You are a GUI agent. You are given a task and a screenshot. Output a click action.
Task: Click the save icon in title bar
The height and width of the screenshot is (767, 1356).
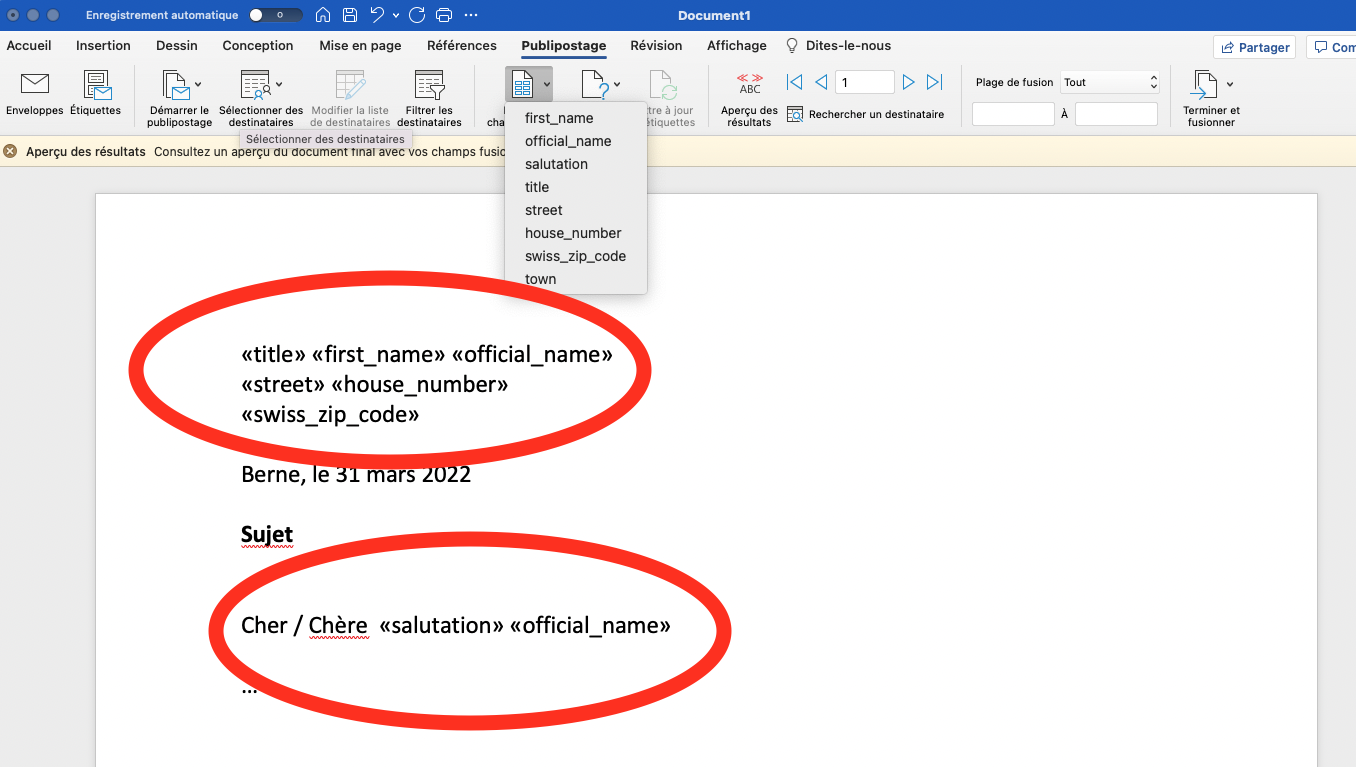coord(350,15)
